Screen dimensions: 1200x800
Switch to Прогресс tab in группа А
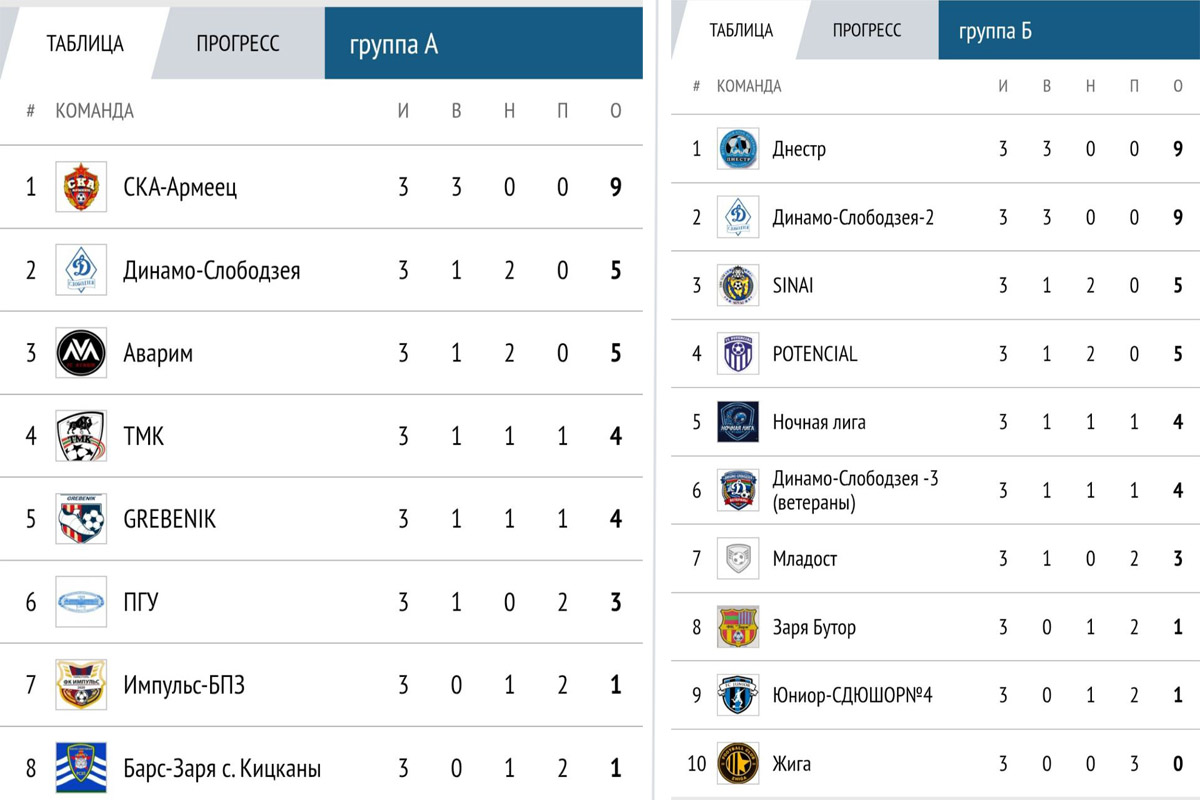tap(237, 44)
